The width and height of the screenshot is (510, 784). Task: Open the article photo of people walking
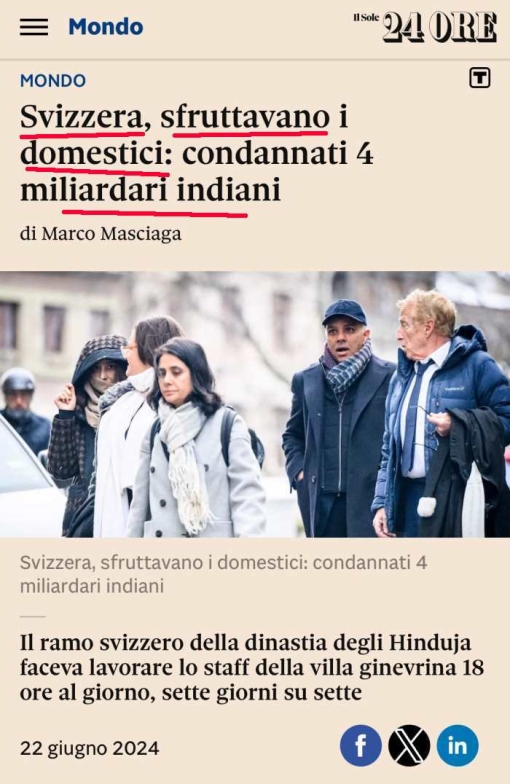click(255, 404)
